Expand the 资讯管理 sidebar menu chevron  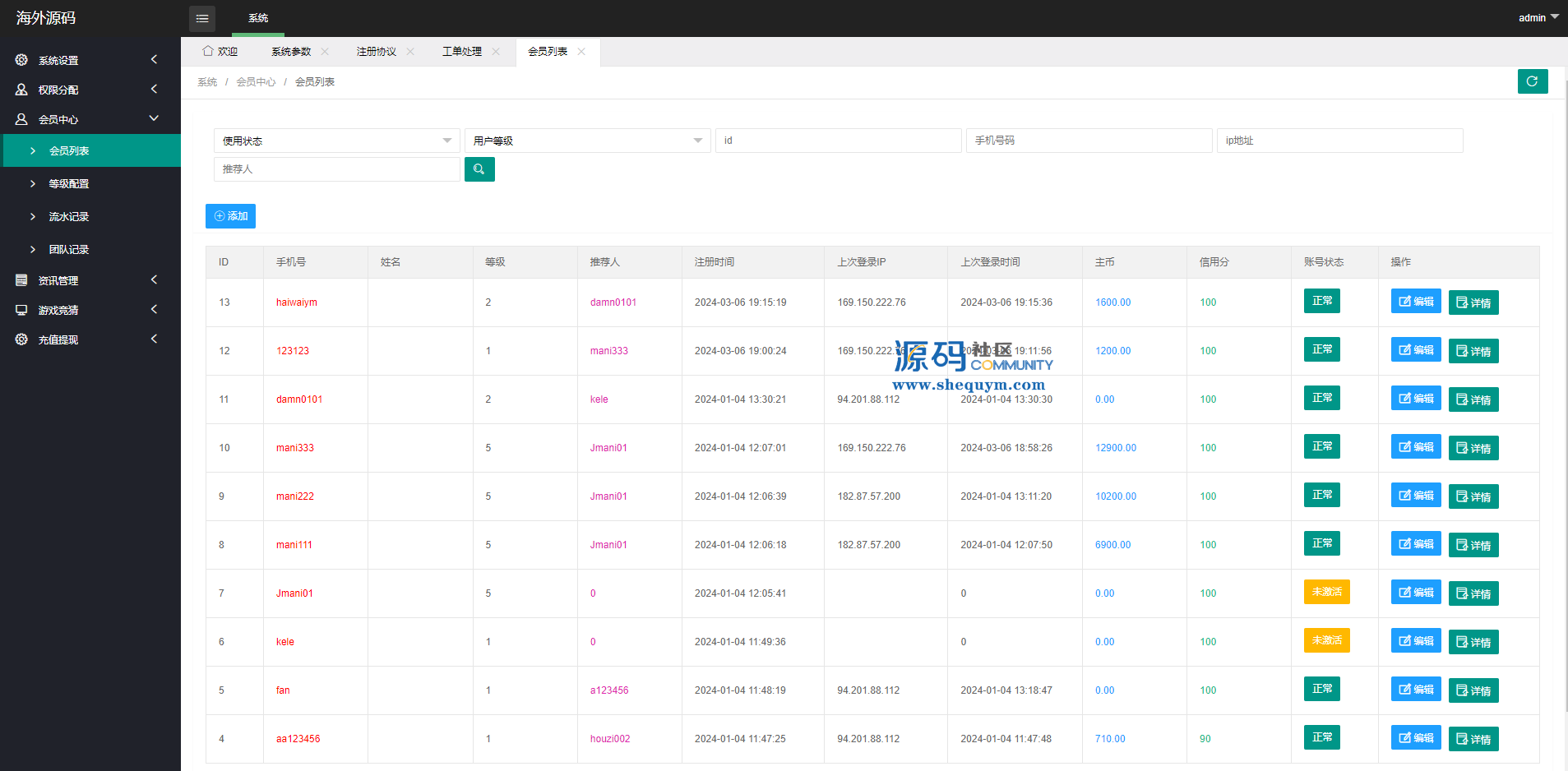pyautogui.click(x=154, y=279)
